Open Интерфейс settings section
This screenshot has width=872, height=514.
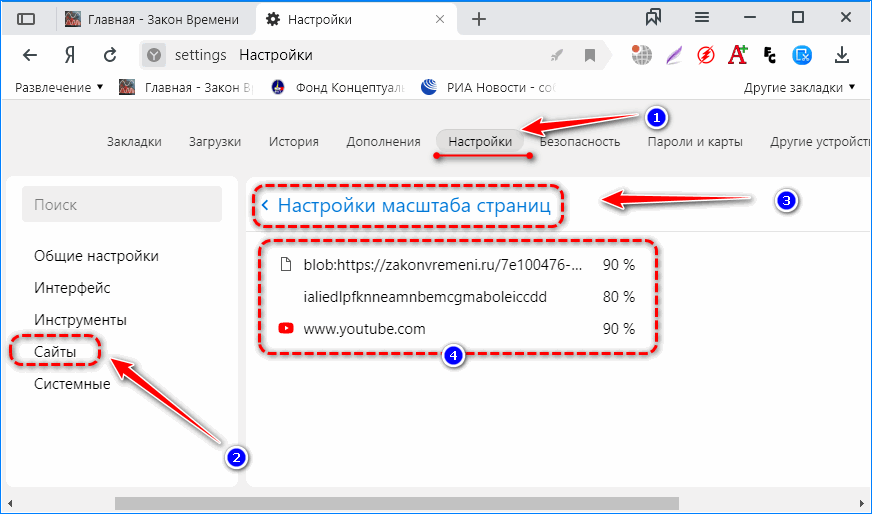tap(71, 288)
